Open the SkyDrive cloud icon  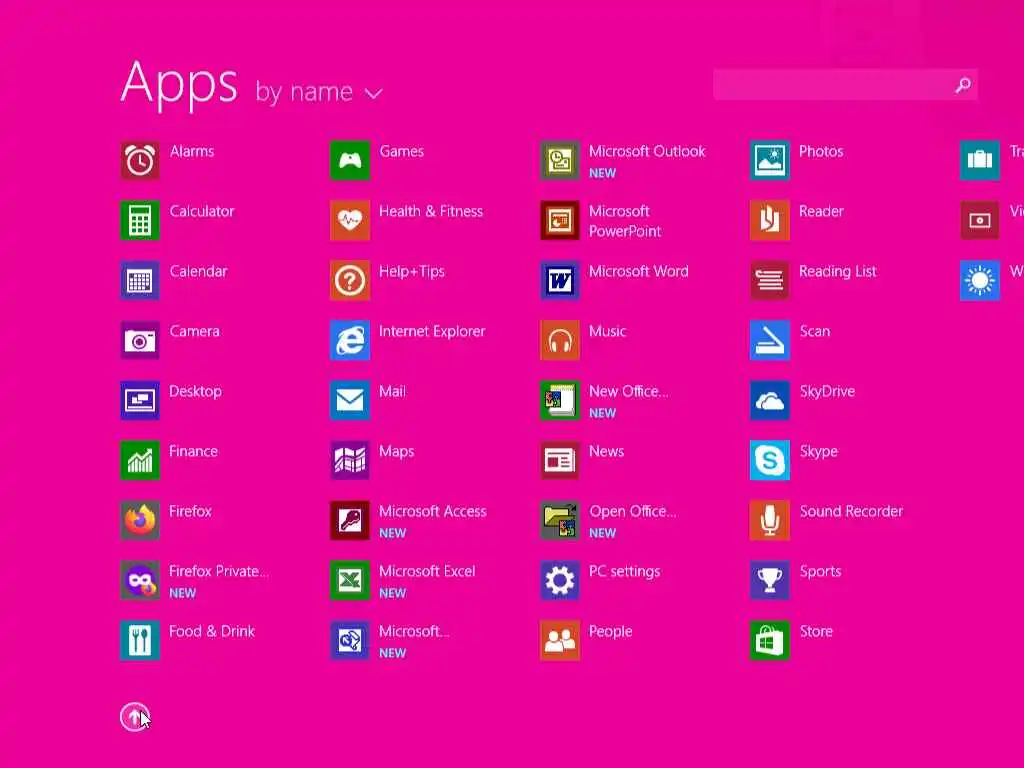click(x=770, y=400)
